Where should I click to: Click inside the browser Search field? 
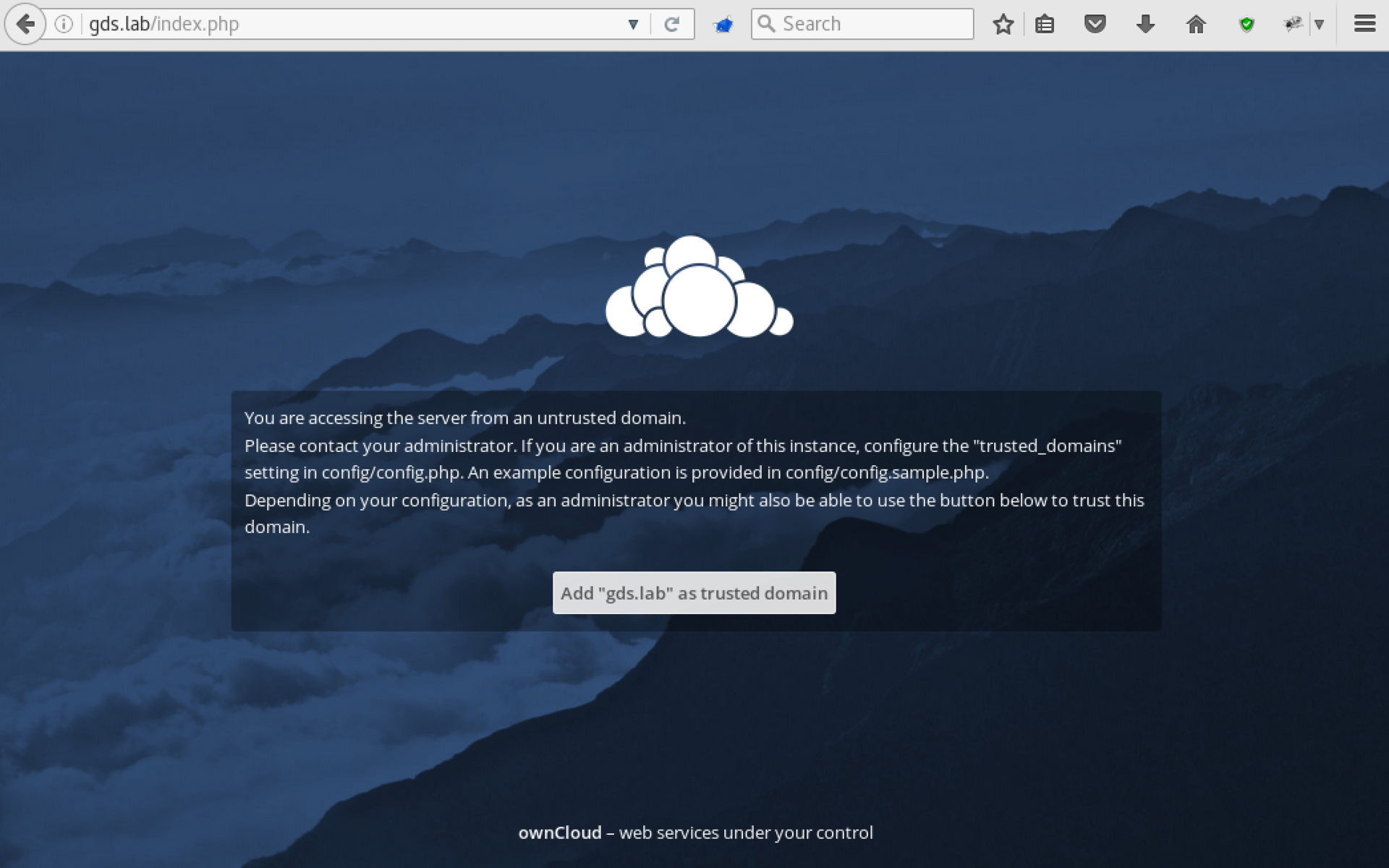(x=875, y=24)
